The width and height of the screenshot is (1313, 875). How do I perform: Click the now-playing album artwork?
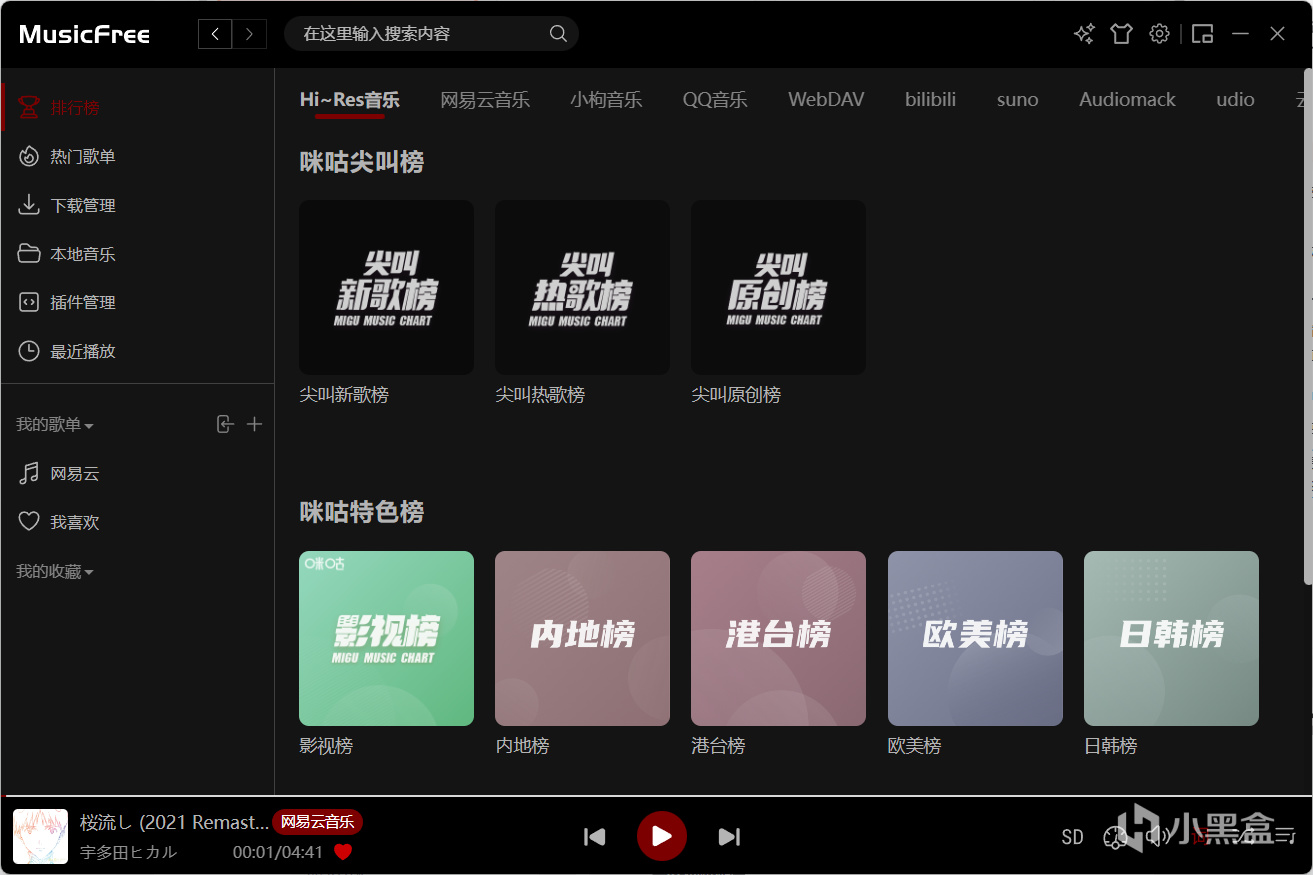pos(40,837)
